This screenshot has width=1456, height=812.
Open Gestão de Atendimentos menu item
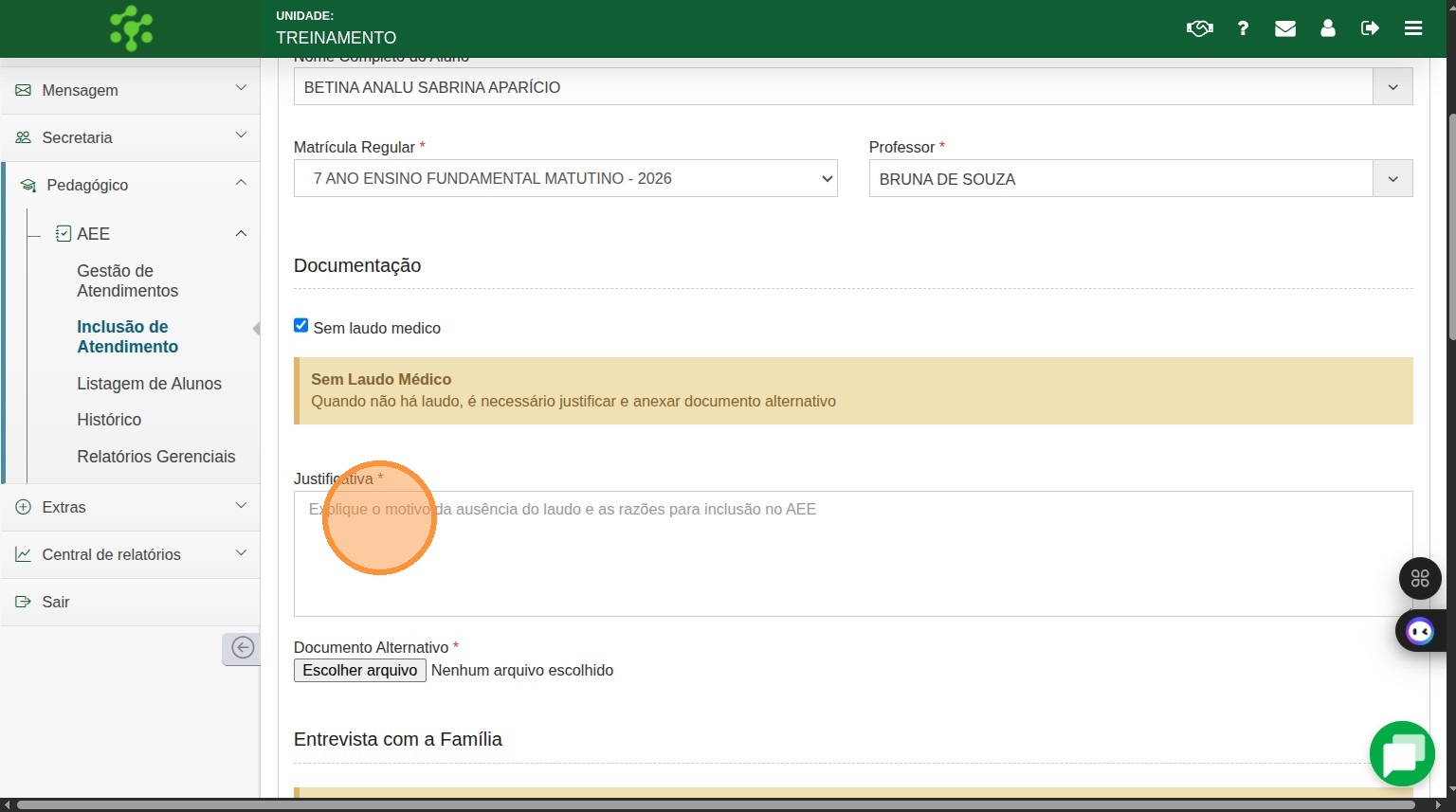[127, 280]
